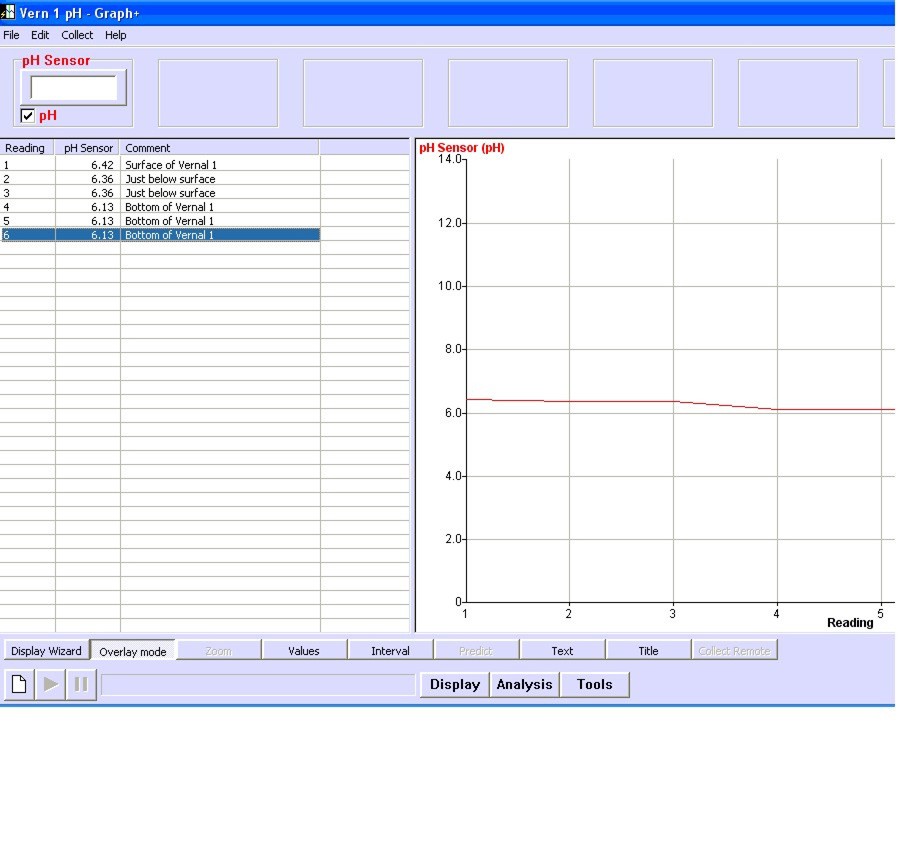Screen dimensions: 900x852
Task: Open the File menu
Action: coord(11,35)
